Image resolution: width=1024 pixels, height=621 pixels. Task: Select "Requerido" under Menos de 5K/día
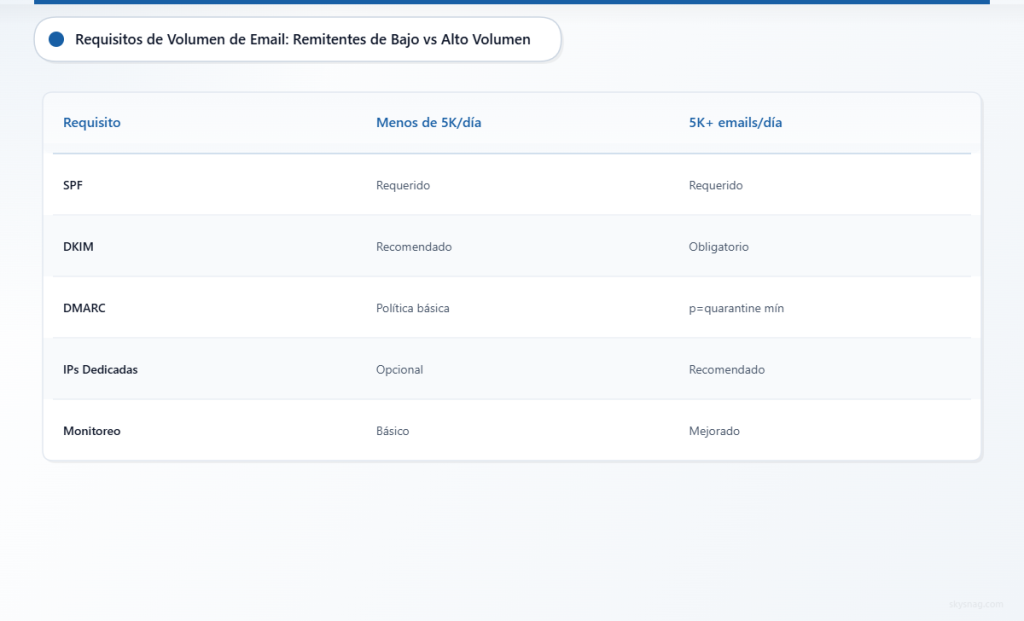[x=403, y=185]
